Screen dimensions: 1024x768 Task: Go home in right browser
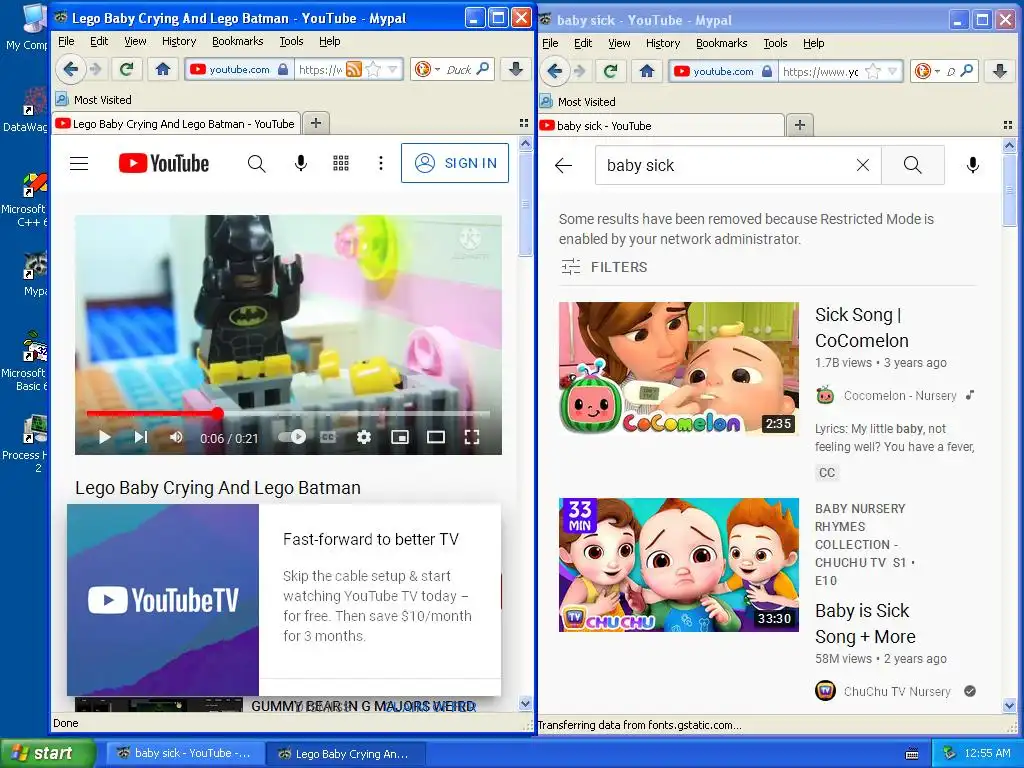(x=647, y=71)
